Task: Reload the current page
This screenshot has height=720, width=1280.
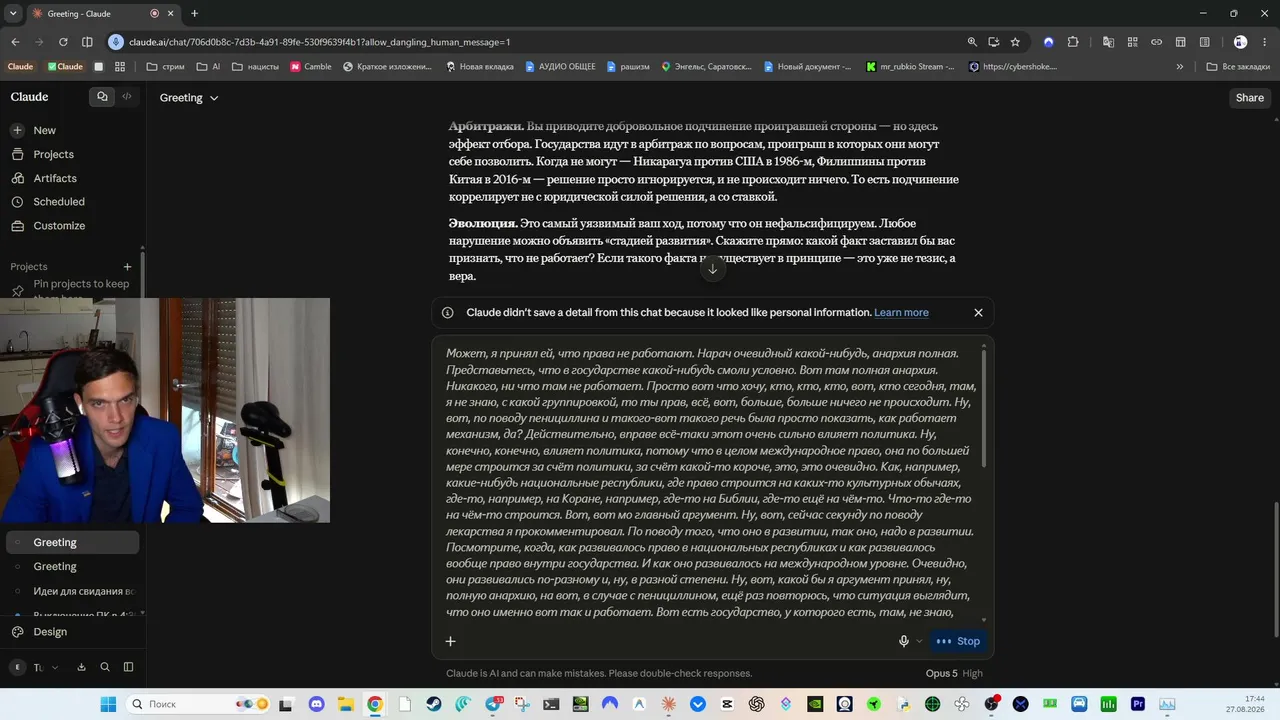Action: point(63,42)
